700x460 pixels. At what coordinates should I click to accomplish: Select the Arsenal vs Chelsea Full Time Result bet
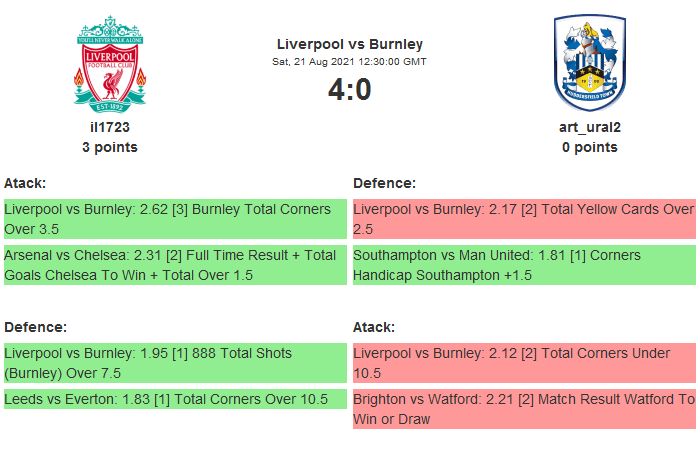pos(174,265)
